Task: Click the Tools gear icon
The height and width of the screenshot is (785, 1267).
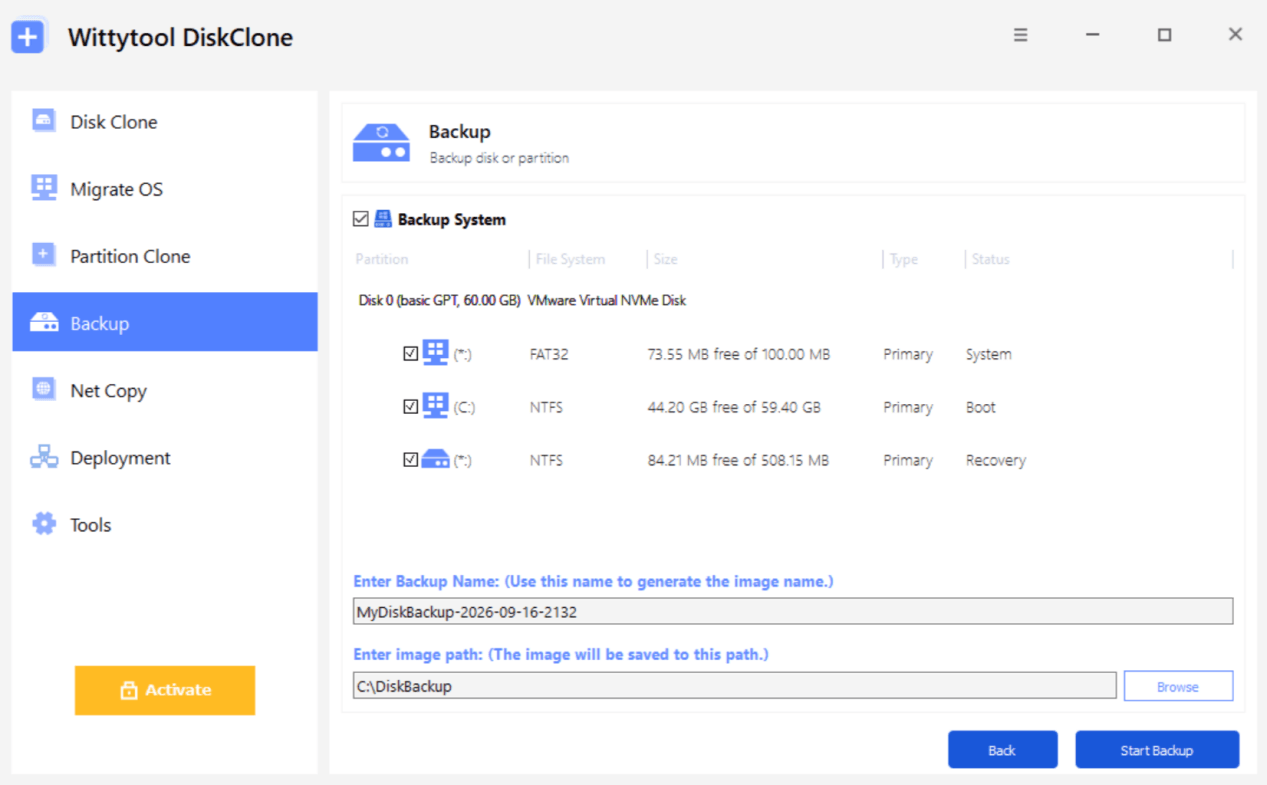Action: pos(44,524)
